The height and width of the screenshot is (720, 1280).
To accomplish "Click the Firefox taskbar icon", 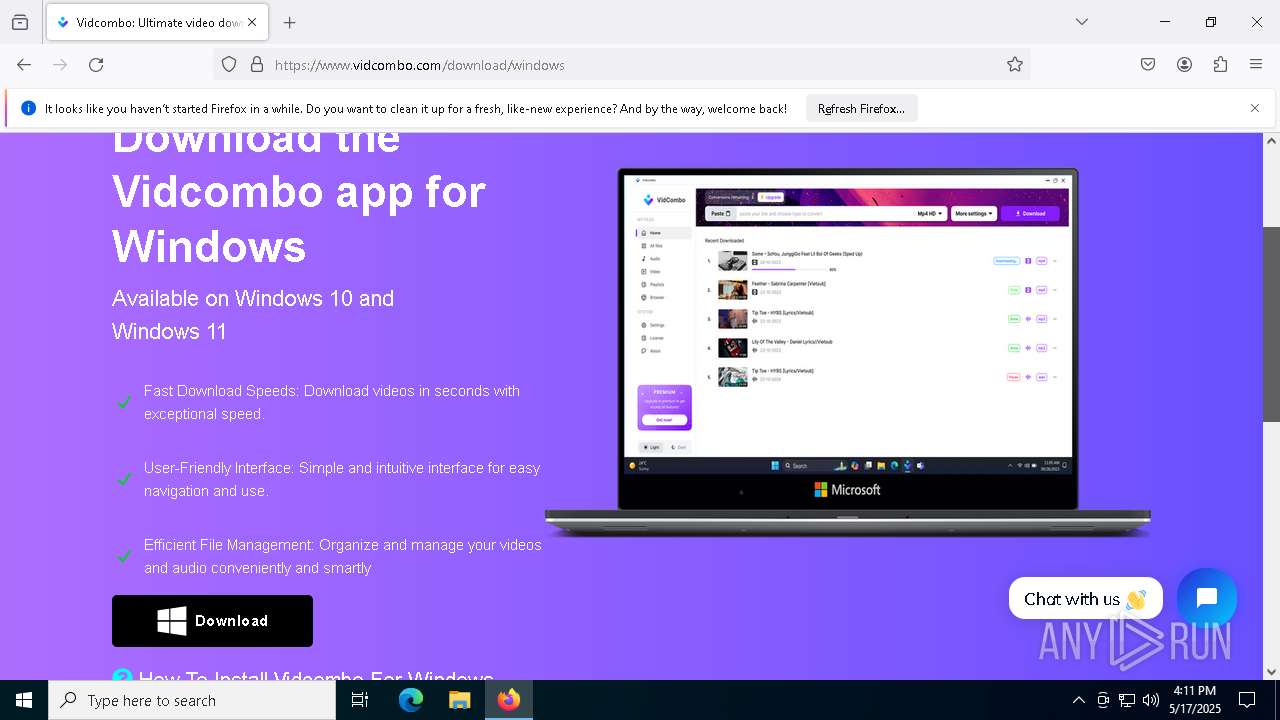I will click(x=509, y=700).
